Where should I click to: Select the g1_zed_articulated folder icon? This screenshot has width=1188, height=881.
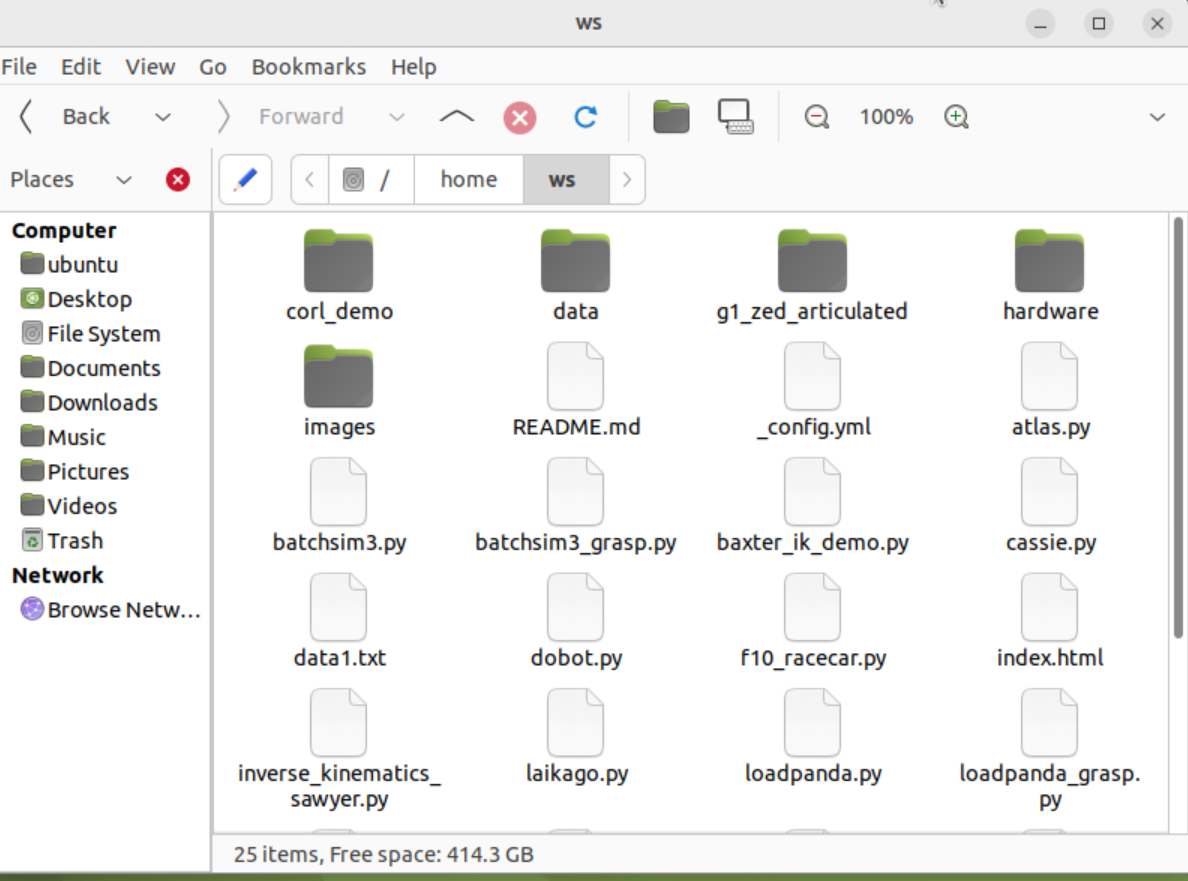tap(812, 261)
